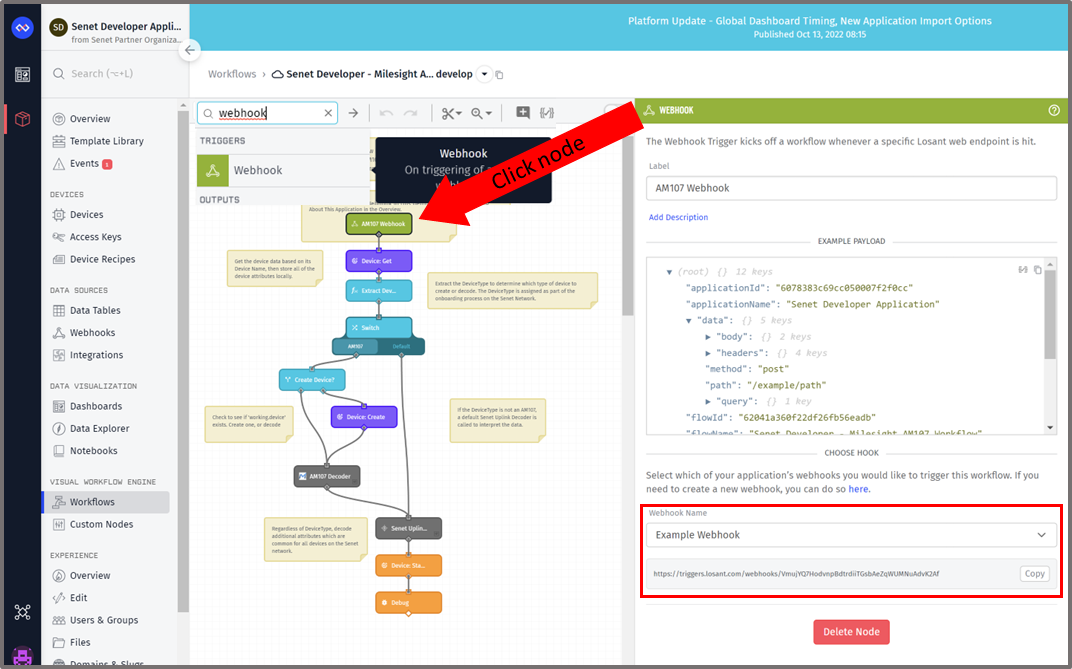Collapse the sidebar with the back arrow

tap(189, 50)
